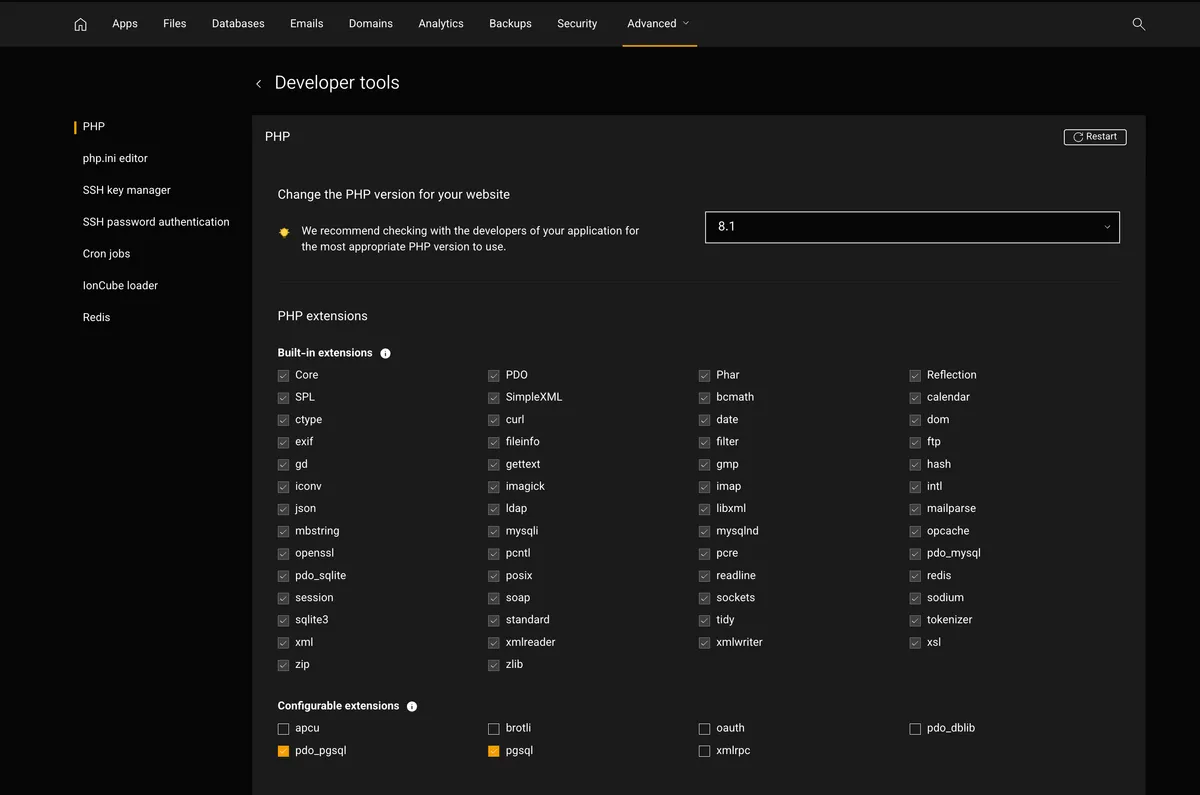Viewport: 1200px width, 795px height.
Task: Click the zlib extension label
Action: click(514, 664)
